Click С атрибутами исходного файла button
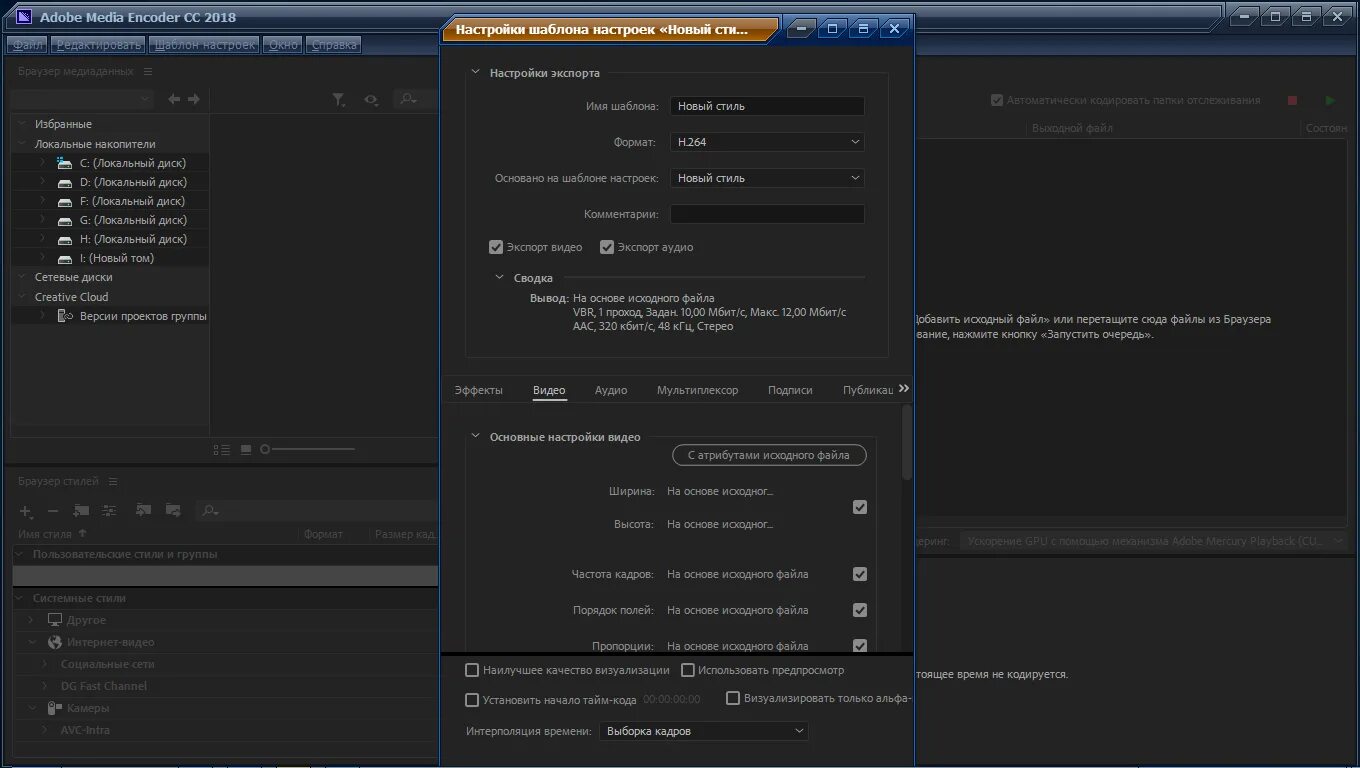 tap(769, 455)
